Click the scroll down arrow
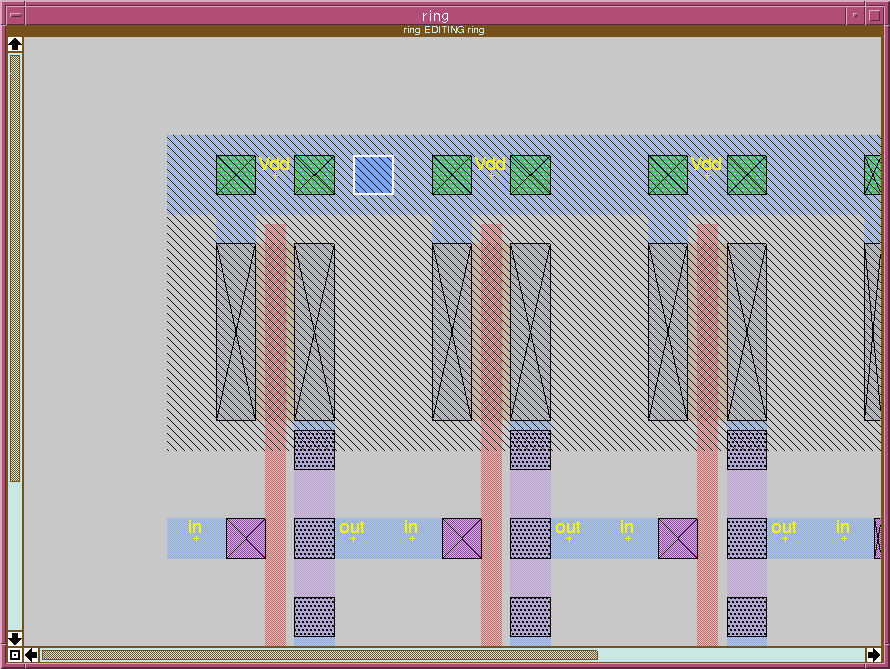Viewport: 890px width, 669px height. [x=15, y=638]
